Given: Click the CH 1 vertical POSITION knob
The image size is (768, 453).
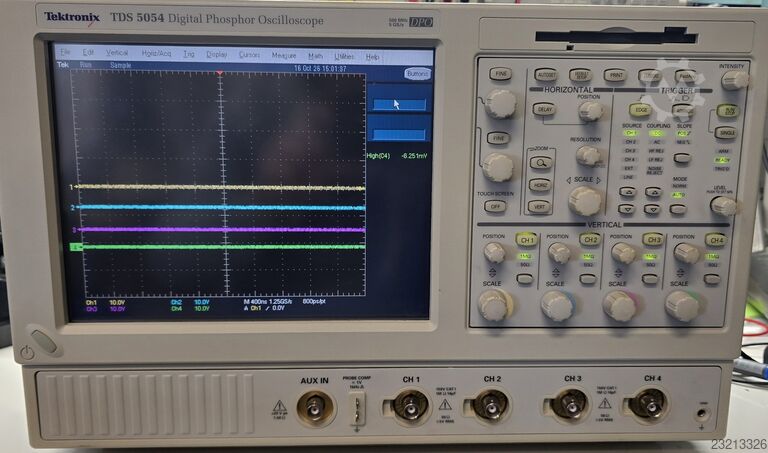Looking at the screenshot, I should (495, 252).
